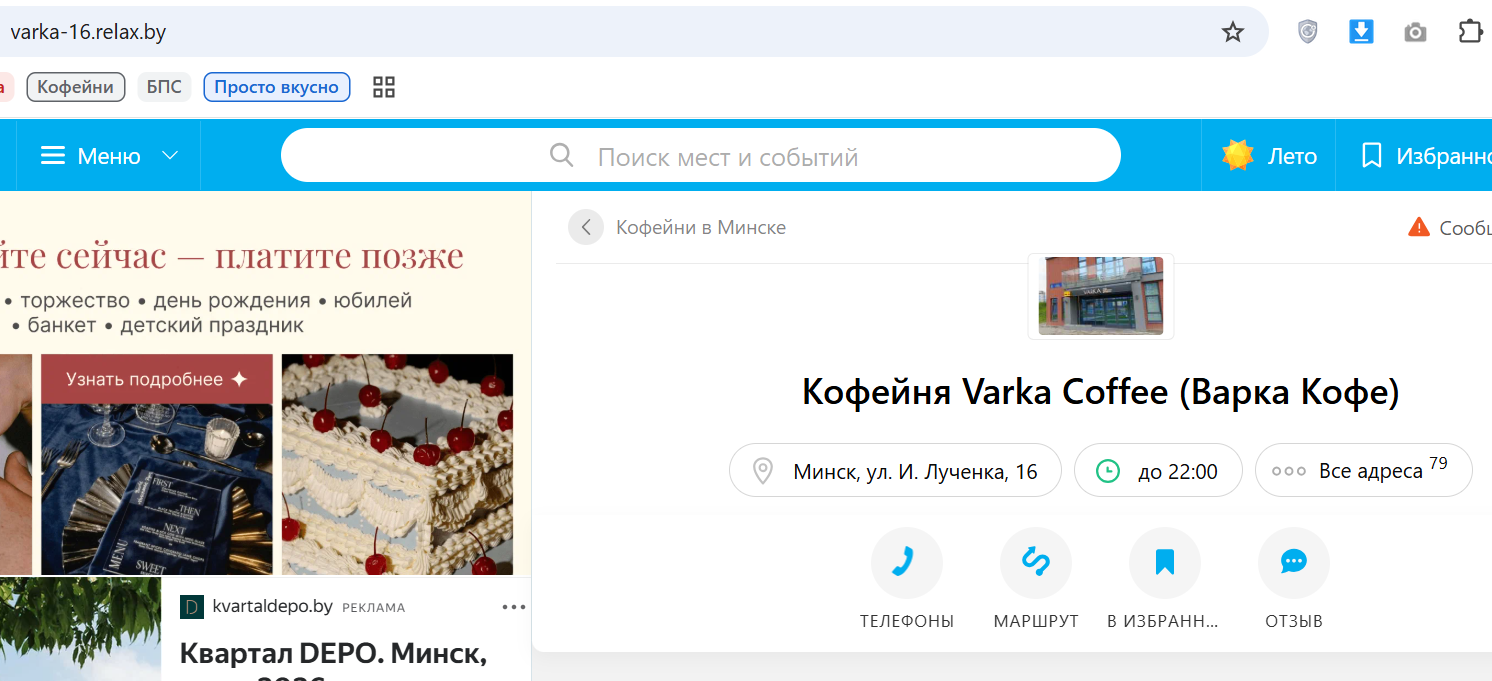Click the sun Лето icon
Image resolution: width=1492 pixels, height=681 pixels.
pos(1238,155)
